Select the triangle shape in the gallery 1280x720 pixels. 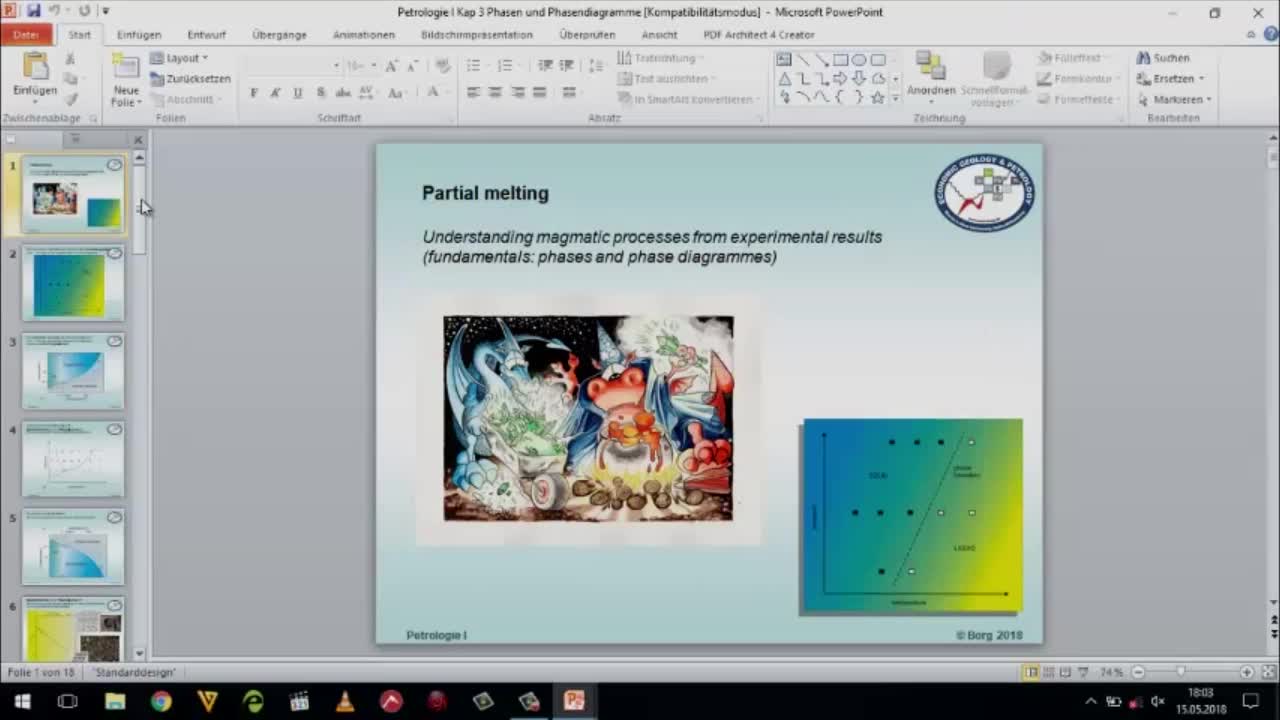(784, 78)
